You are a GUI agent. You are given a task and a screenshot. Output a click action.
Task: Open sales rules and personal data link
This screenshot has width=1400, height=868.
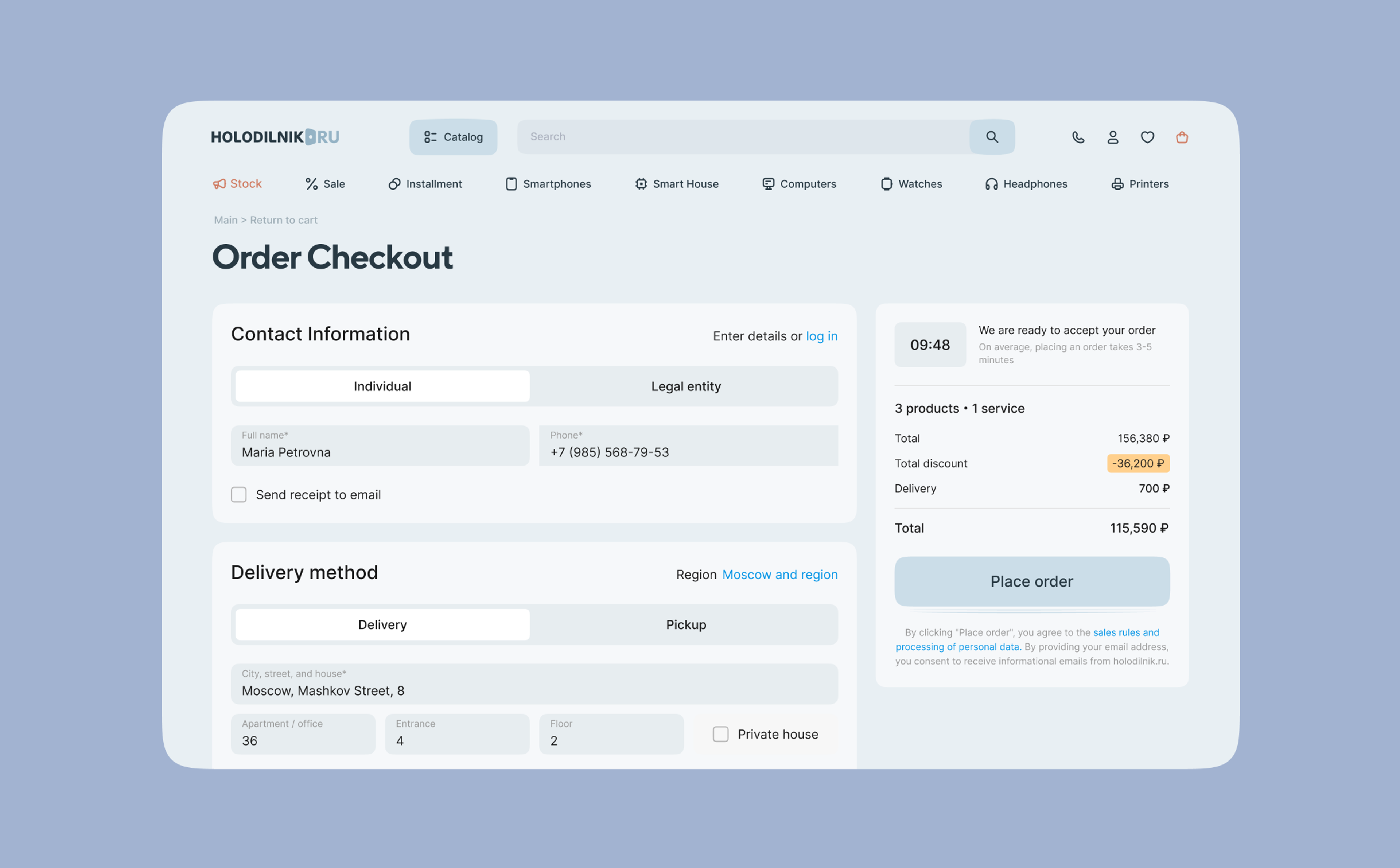pyautogui.click(x=1027, y=639)
